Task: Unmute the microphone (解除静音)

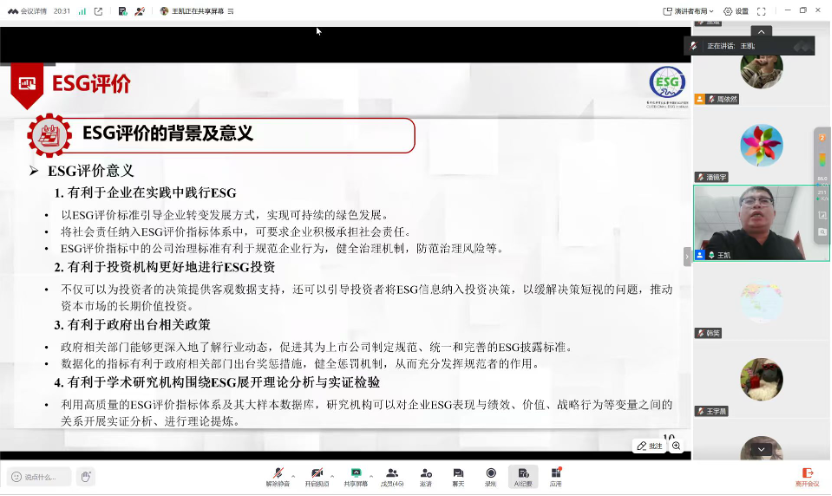Action: click(x=278, y=477)
